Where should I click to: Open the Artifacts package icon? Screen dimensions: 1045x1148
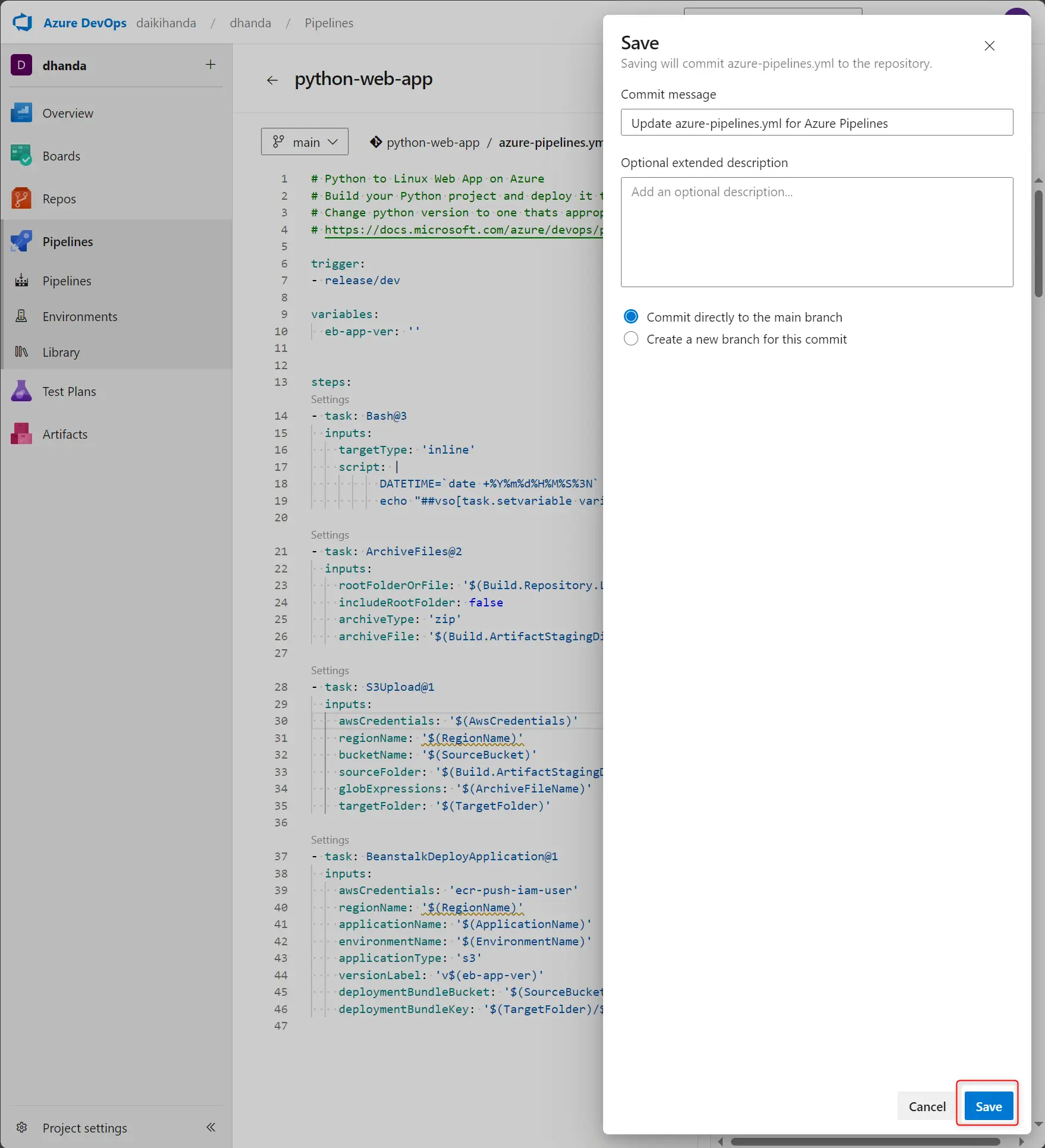[21, 434]
